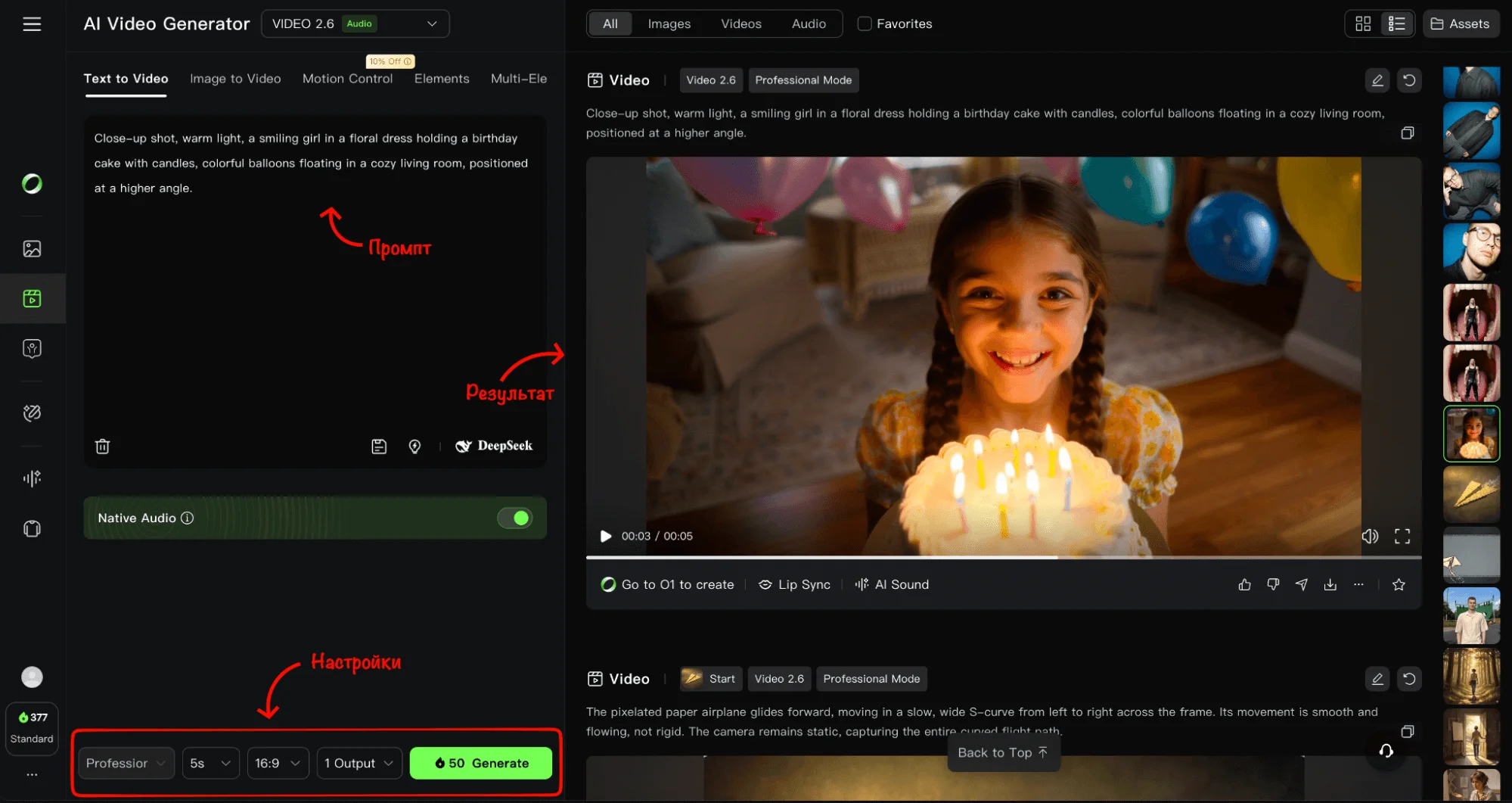Open fullscreen for the birthday video

(x=1402, y=537)
